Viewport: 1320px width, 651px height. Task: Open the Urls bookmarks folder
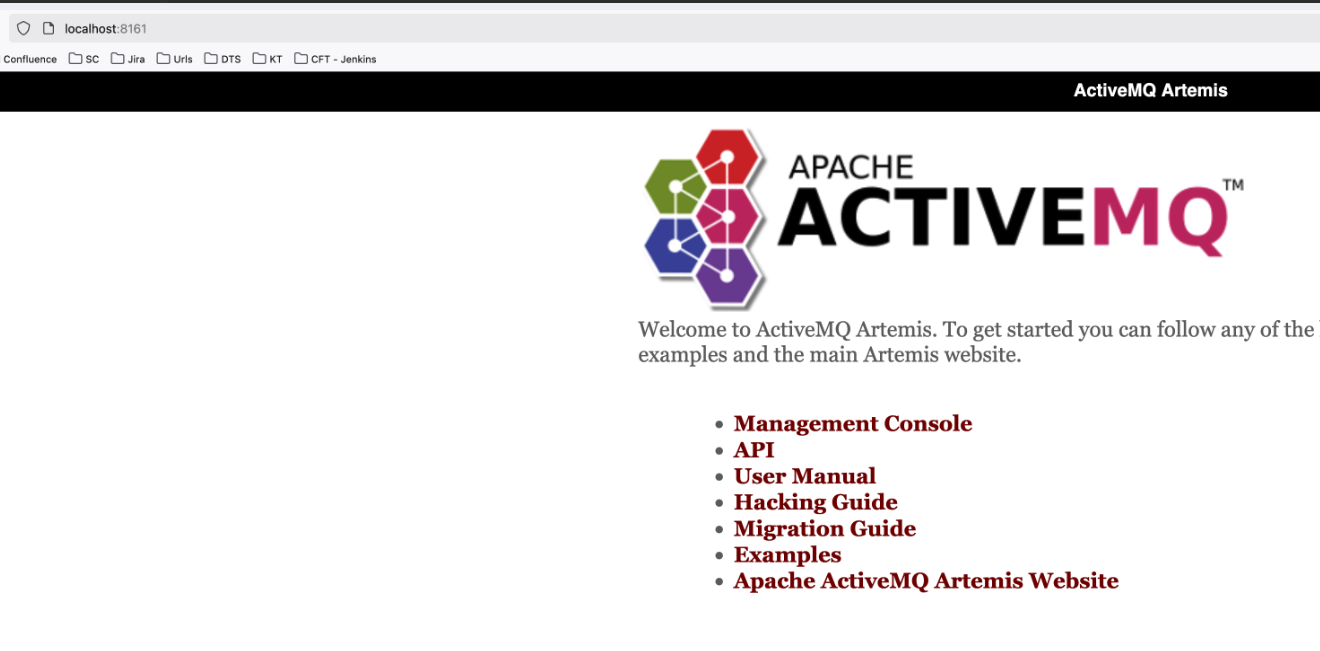point(174,59)
